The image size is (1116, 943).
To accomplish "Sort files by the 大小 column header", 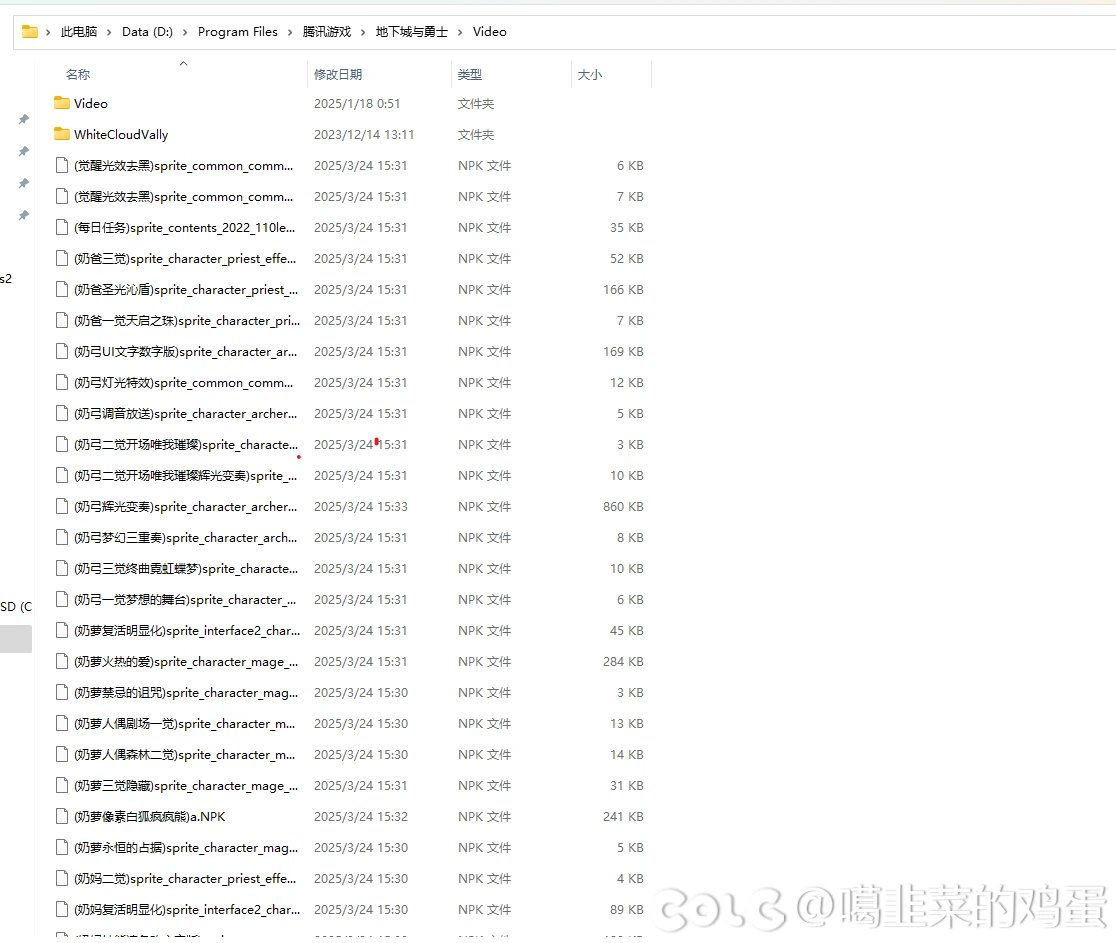I will [x=589, y=74].
